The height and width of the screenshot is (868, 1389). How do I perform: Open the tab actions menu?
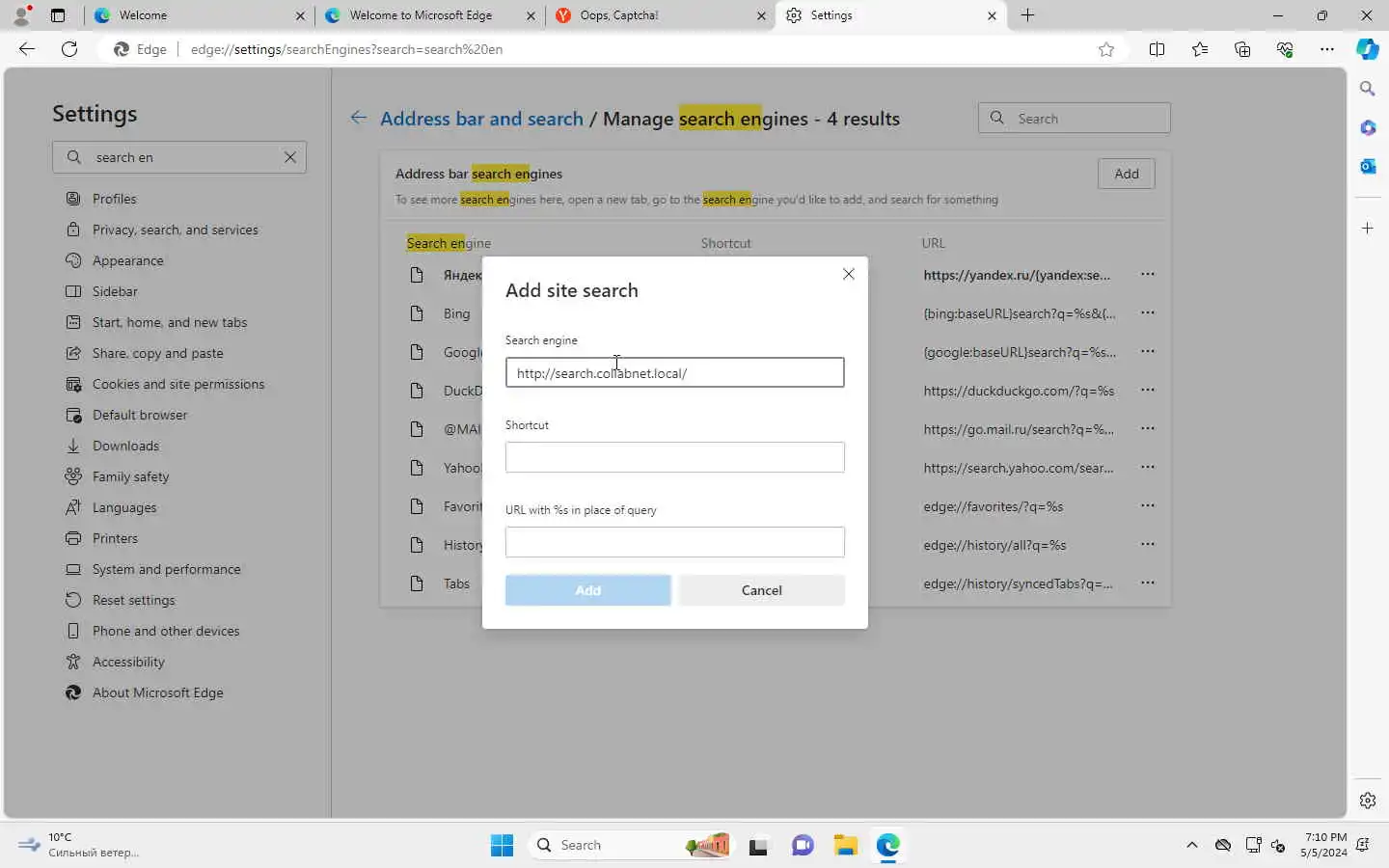point(58,15)
